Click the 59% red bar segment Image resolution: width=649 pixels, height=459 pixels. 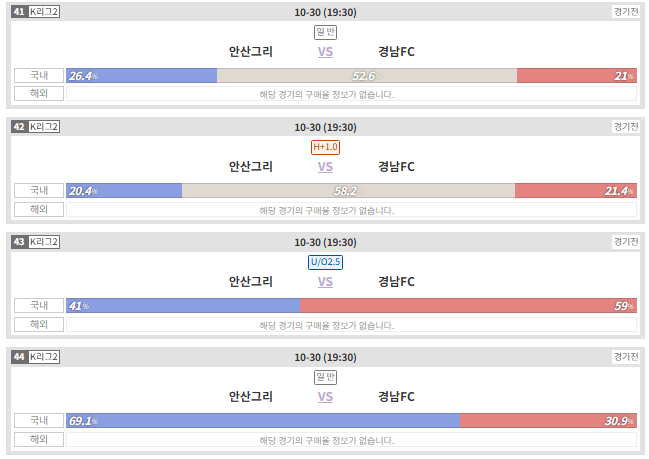469,306
